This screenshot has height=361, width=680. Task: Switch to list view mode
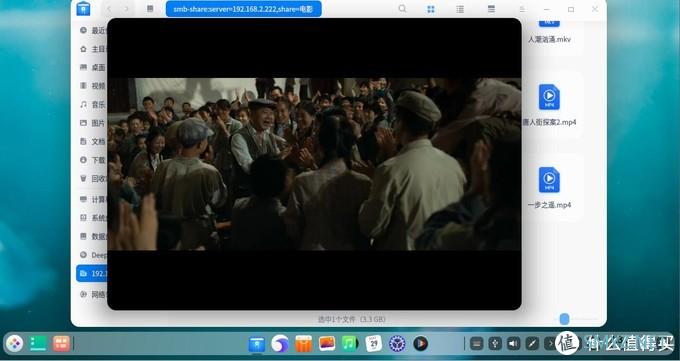[x=460, y=9]
